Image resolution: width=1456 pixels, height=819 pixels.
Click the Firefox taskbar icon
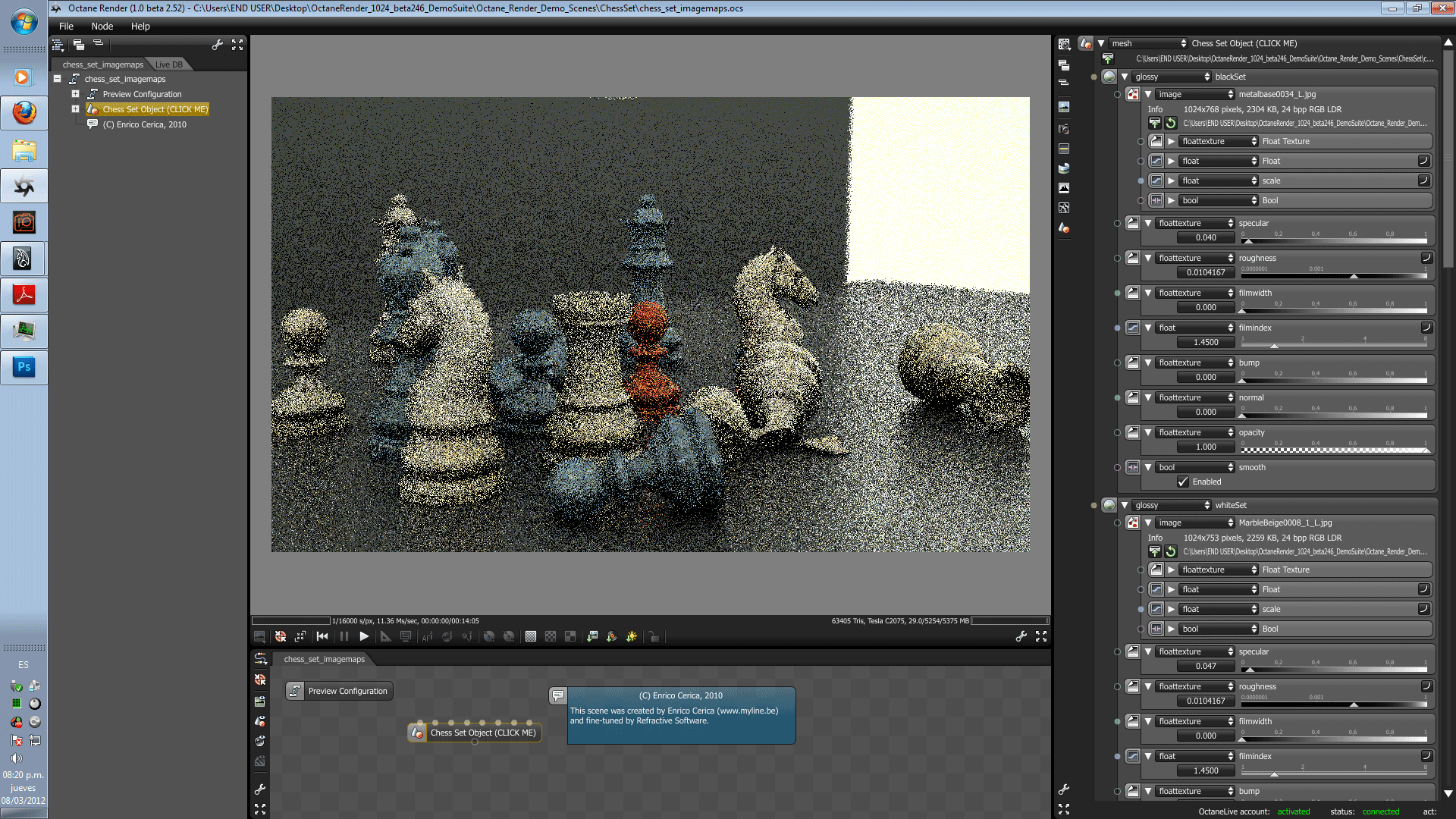pos(24,113)
